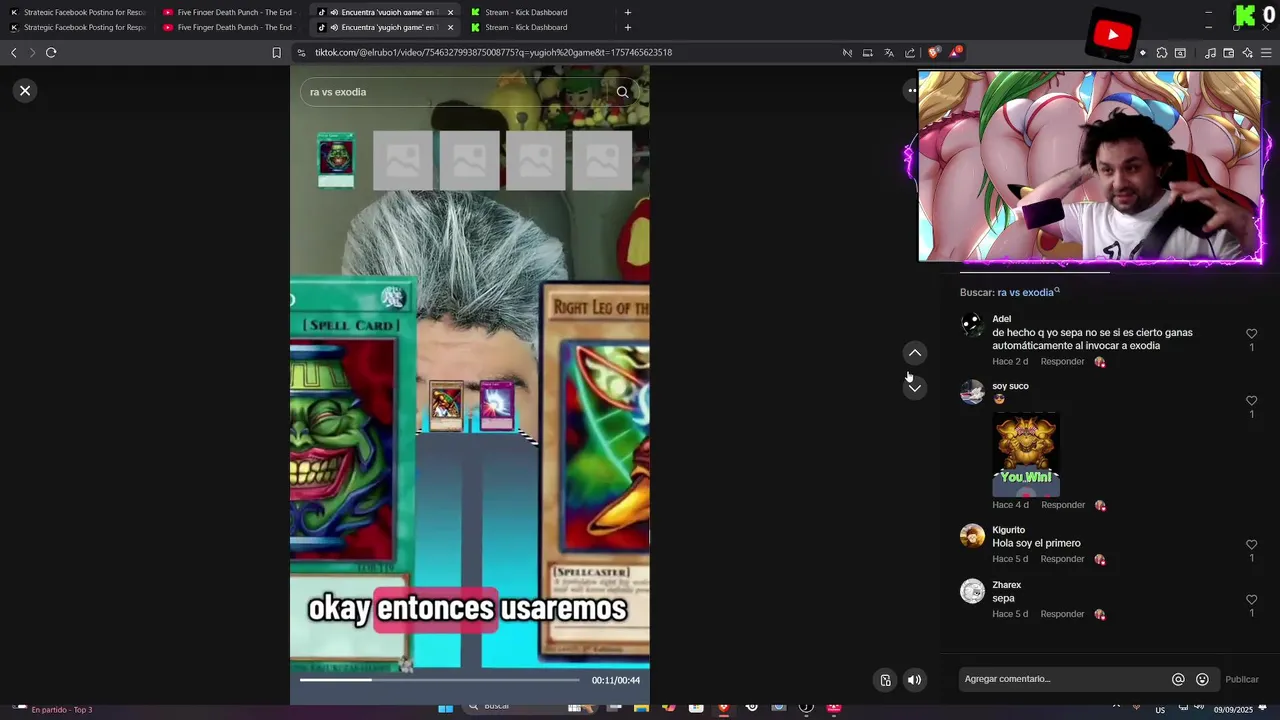Image resolution: width=1280 pixels, height=720 pixels.
Task: Click the username Kigurito
Action: tap(1008, 530)
